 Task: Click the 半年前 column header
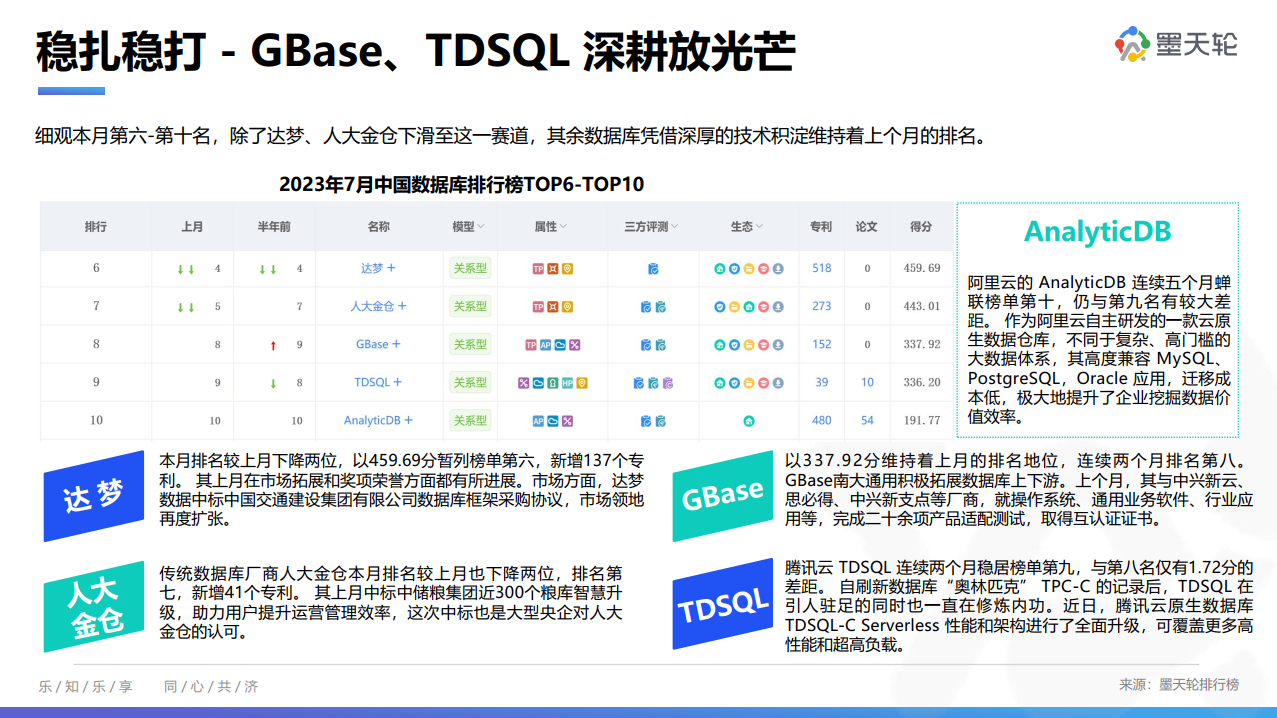tap(274, 227)
